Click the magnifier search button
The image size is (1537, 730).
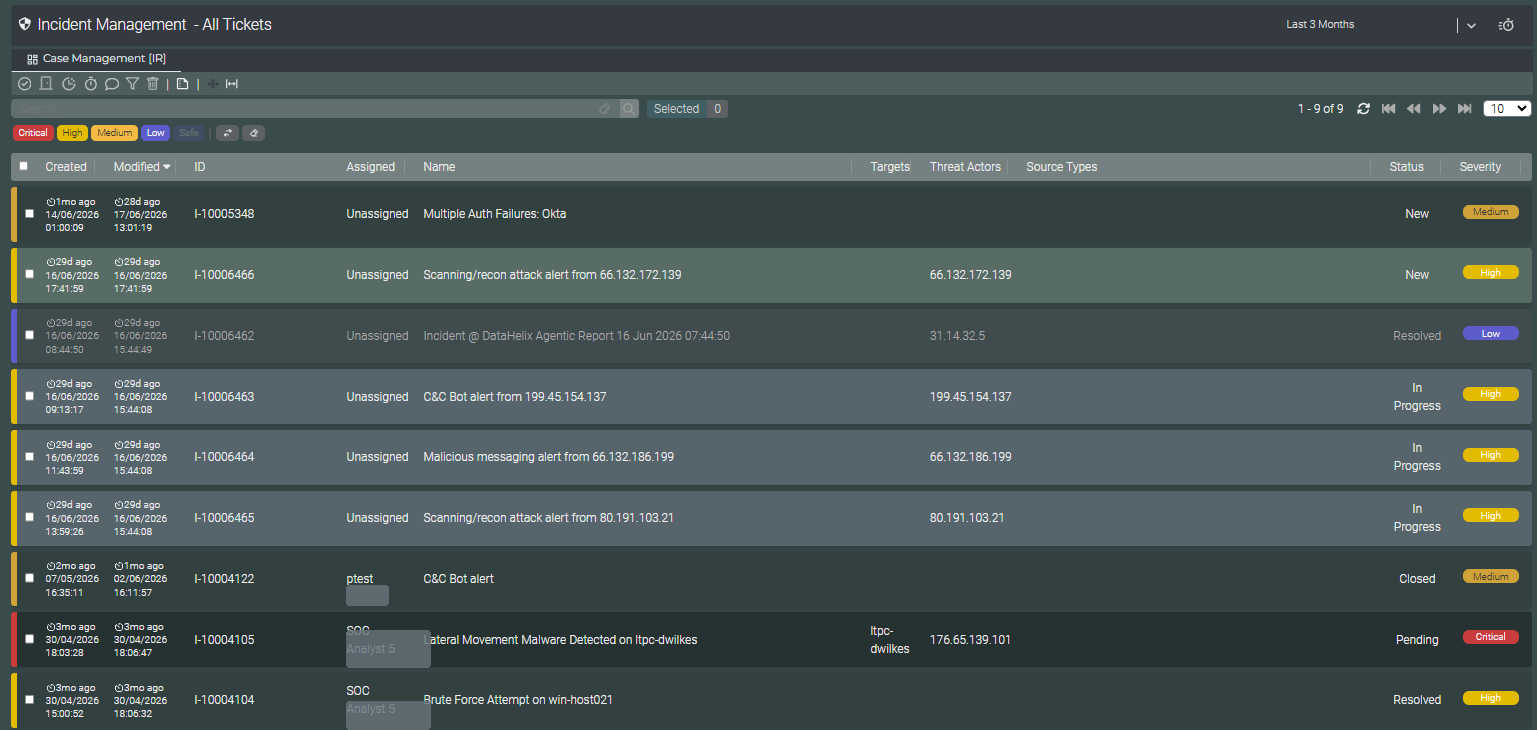[629, 109]
